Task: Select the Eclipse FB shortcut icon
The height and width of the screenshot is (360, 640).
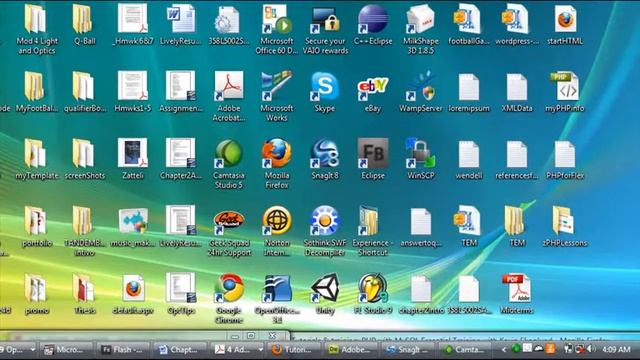Action: click(x=373, y=154)
